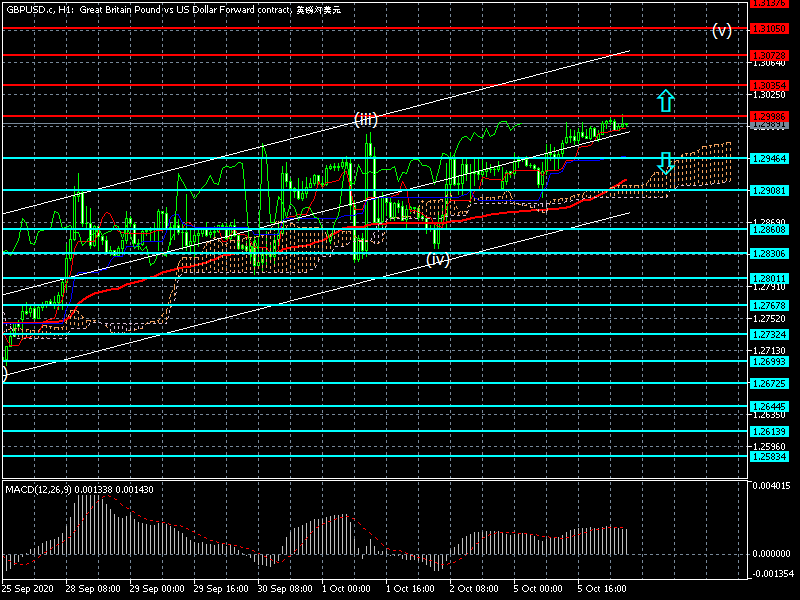
Task: Click the 29 Sep 16:00 time label
Action: (x=221, y=589)
